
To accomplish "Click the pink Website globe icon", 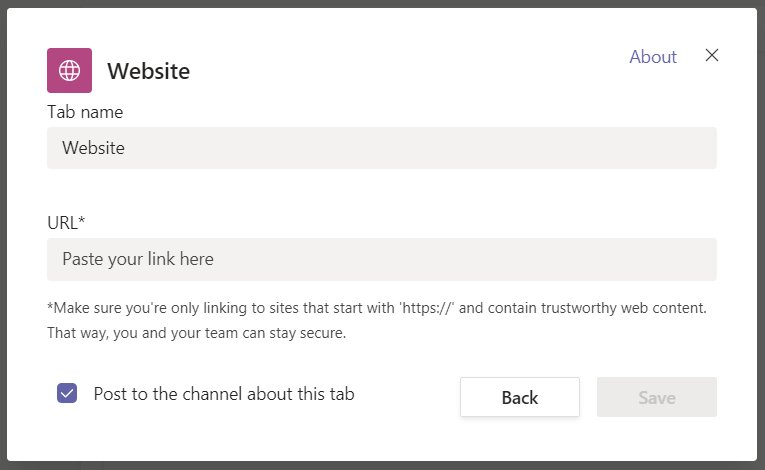I will 69,70.
